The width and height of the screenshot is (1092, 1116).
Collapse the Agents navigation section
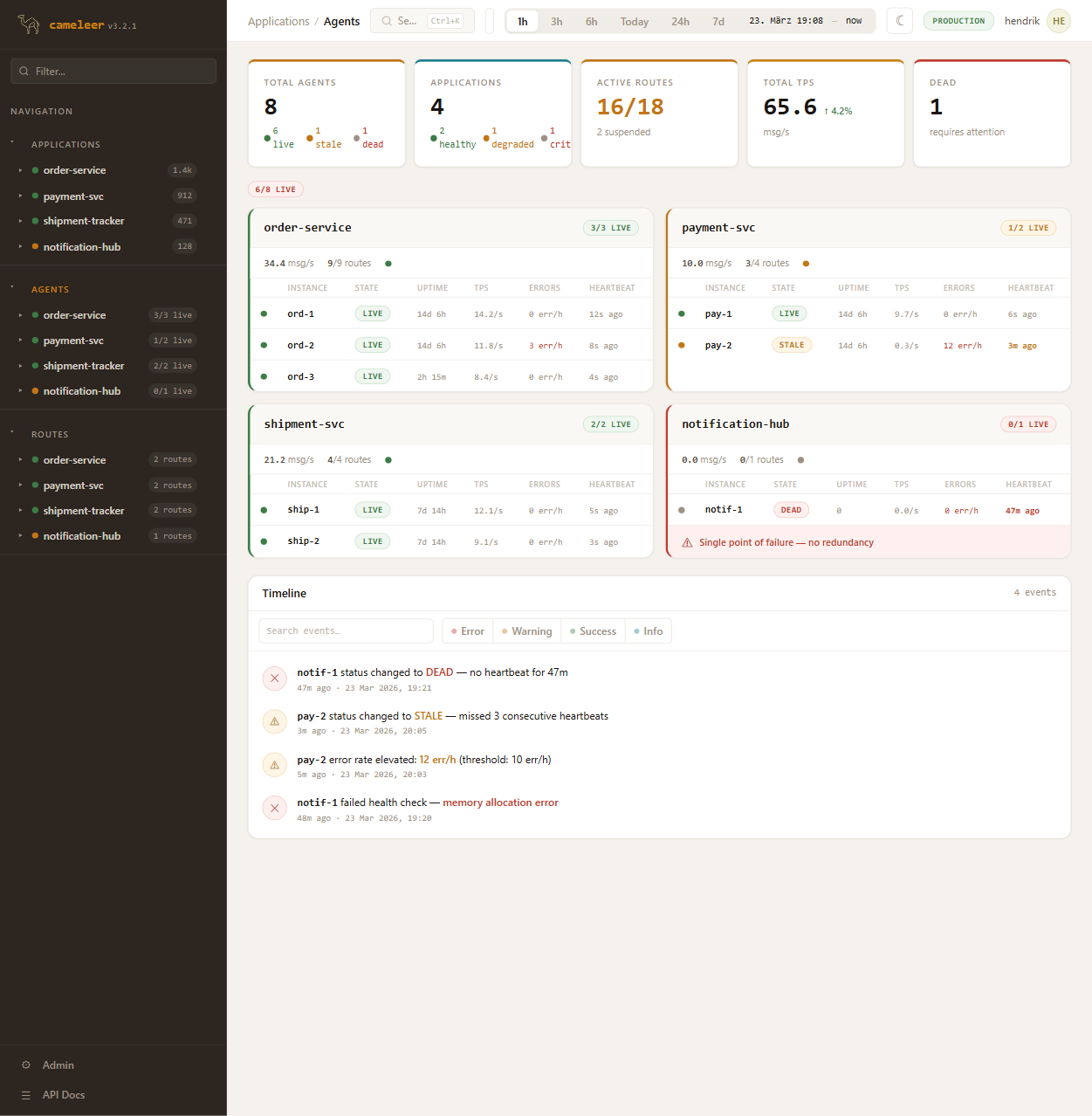12,288
